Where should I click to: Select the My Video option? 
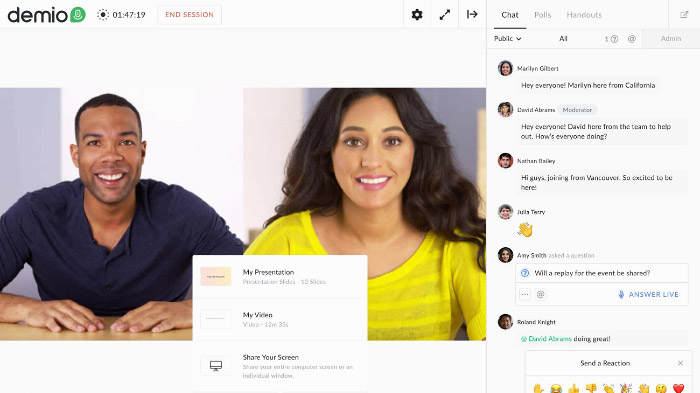point(280,319)
